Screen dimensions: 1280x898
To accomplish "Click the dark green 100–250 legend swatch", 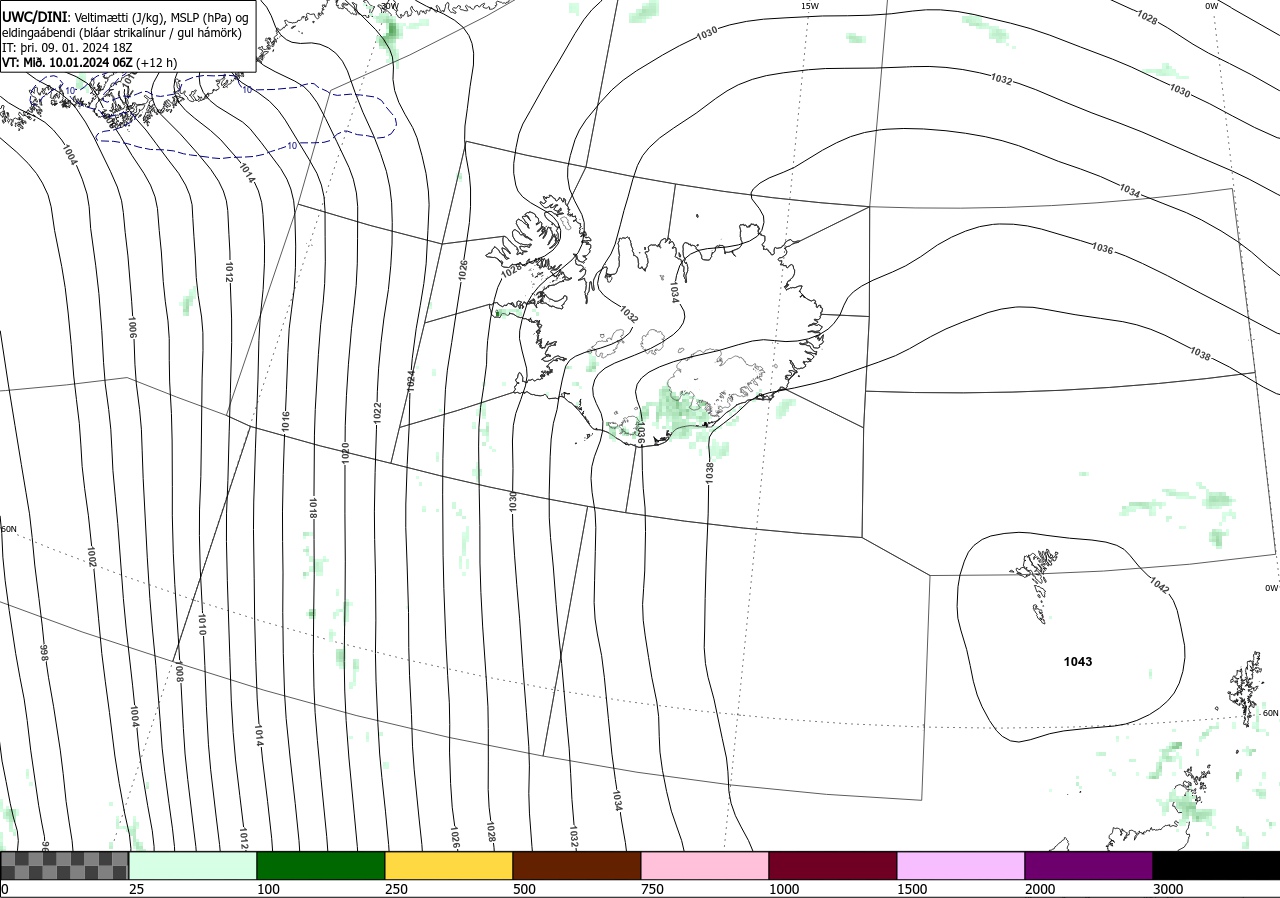I will pyautogui.click(x=321, y=865).
